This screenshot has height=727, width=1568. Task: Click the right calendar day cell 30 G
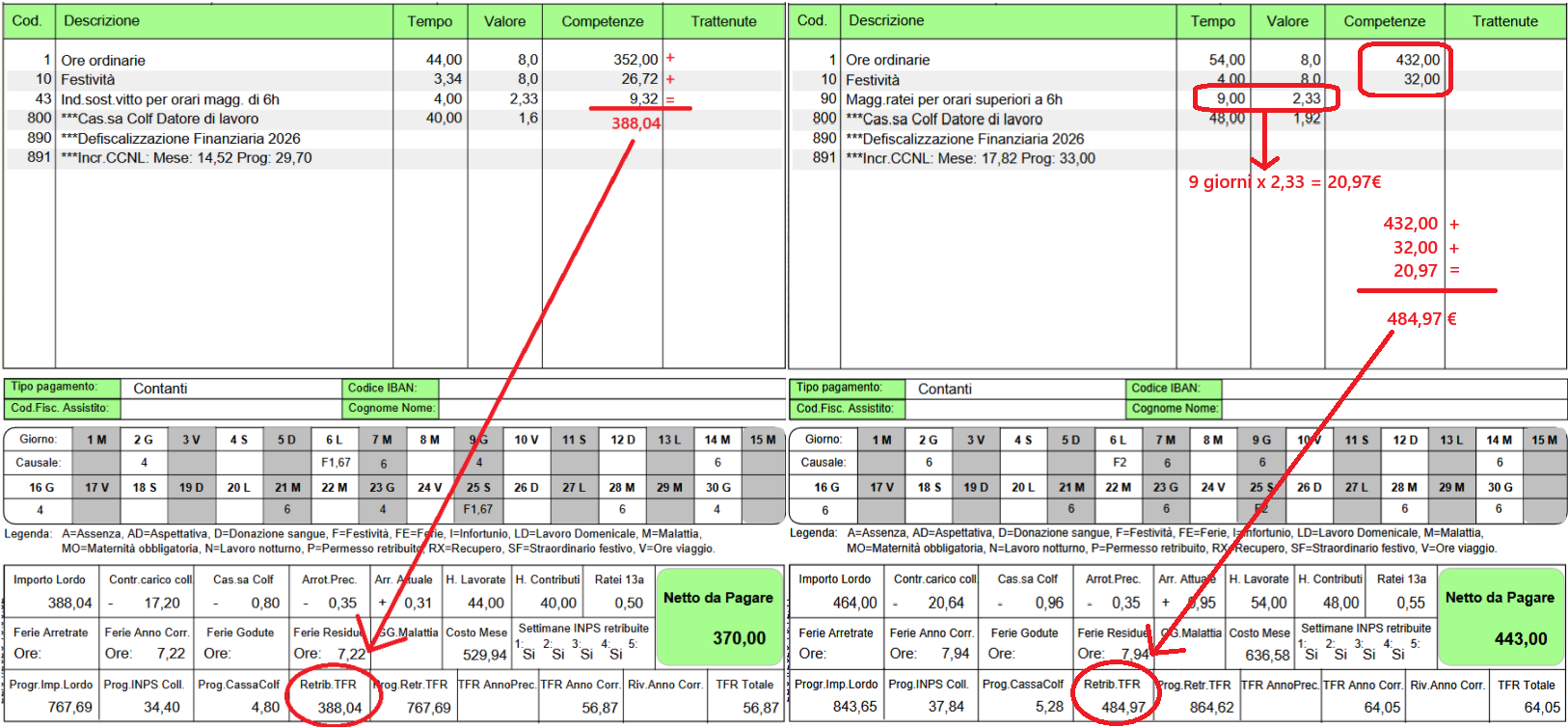tap(1500, 487)
